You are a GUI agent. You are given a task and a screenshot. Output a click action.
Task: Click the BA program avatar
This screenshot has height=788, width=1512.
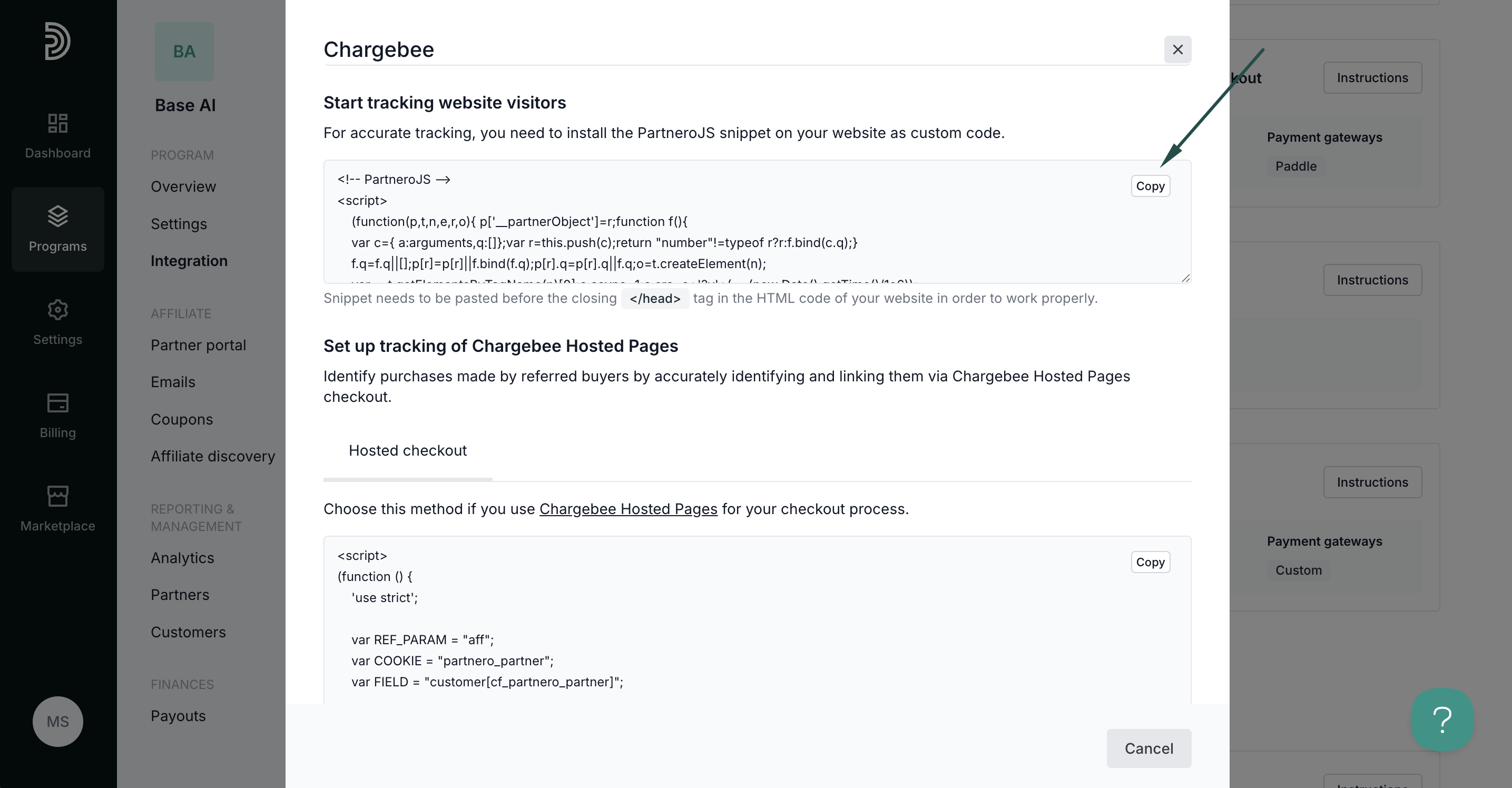(x=184, y=52)
